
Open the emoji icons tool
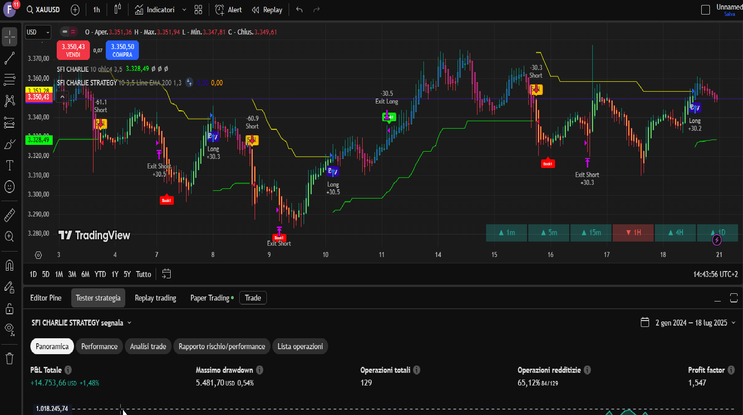click(x=9, y=187)
